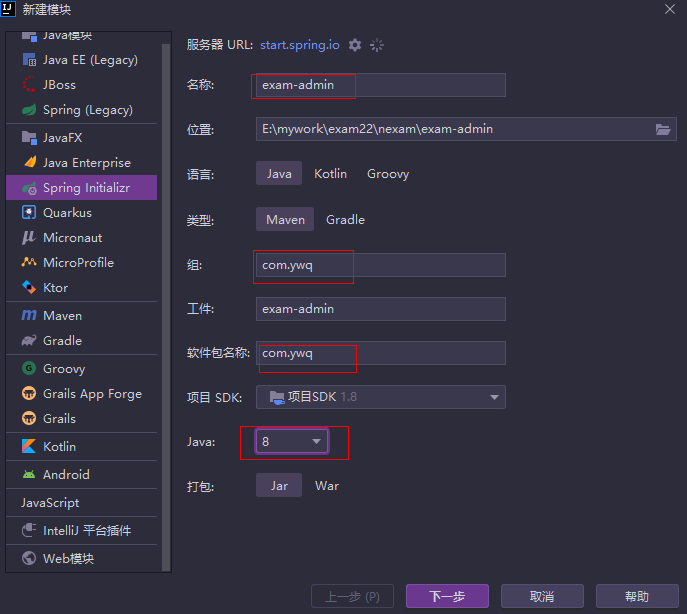Click the 下一步 button
The width and height of the screenshot is (687, 614).
click(447, 596)
